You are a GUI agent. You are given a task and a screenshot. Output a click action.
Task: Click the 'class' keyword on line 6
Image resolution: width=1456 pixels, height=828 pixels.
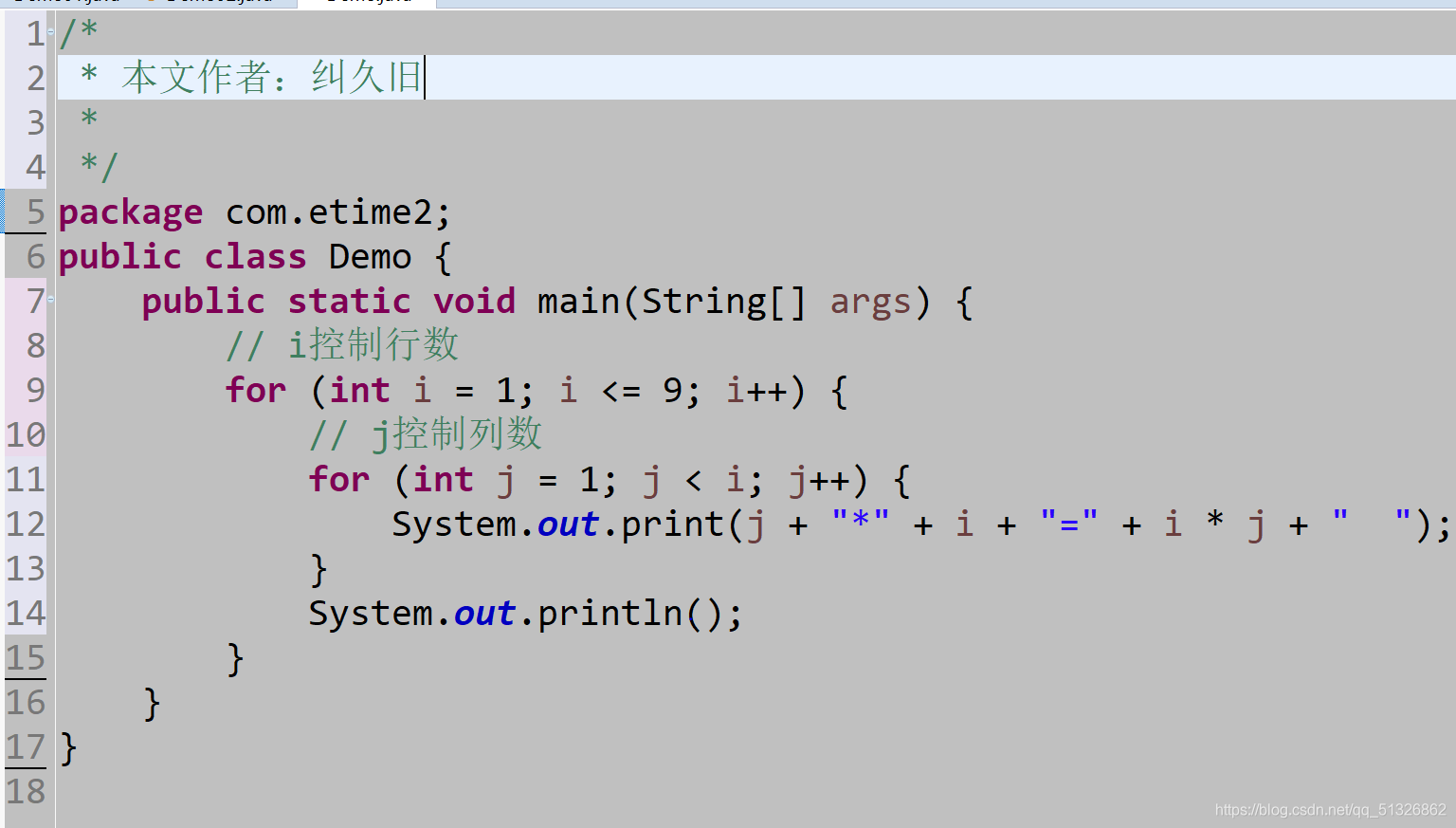click(x=256, y=257)
